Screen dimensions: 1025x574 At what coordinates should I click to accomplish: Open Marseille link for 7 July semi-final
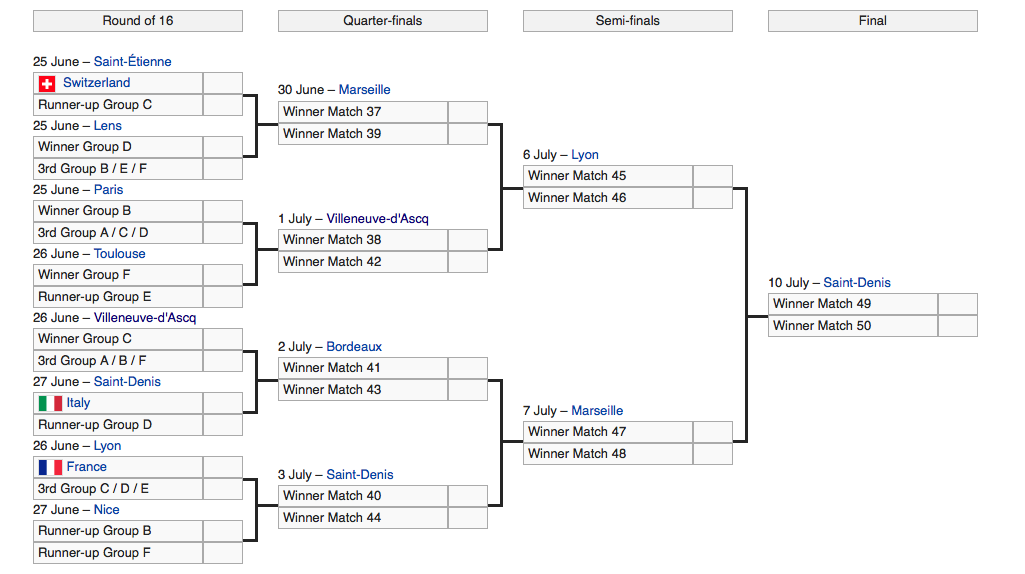(x=597, y=411)
